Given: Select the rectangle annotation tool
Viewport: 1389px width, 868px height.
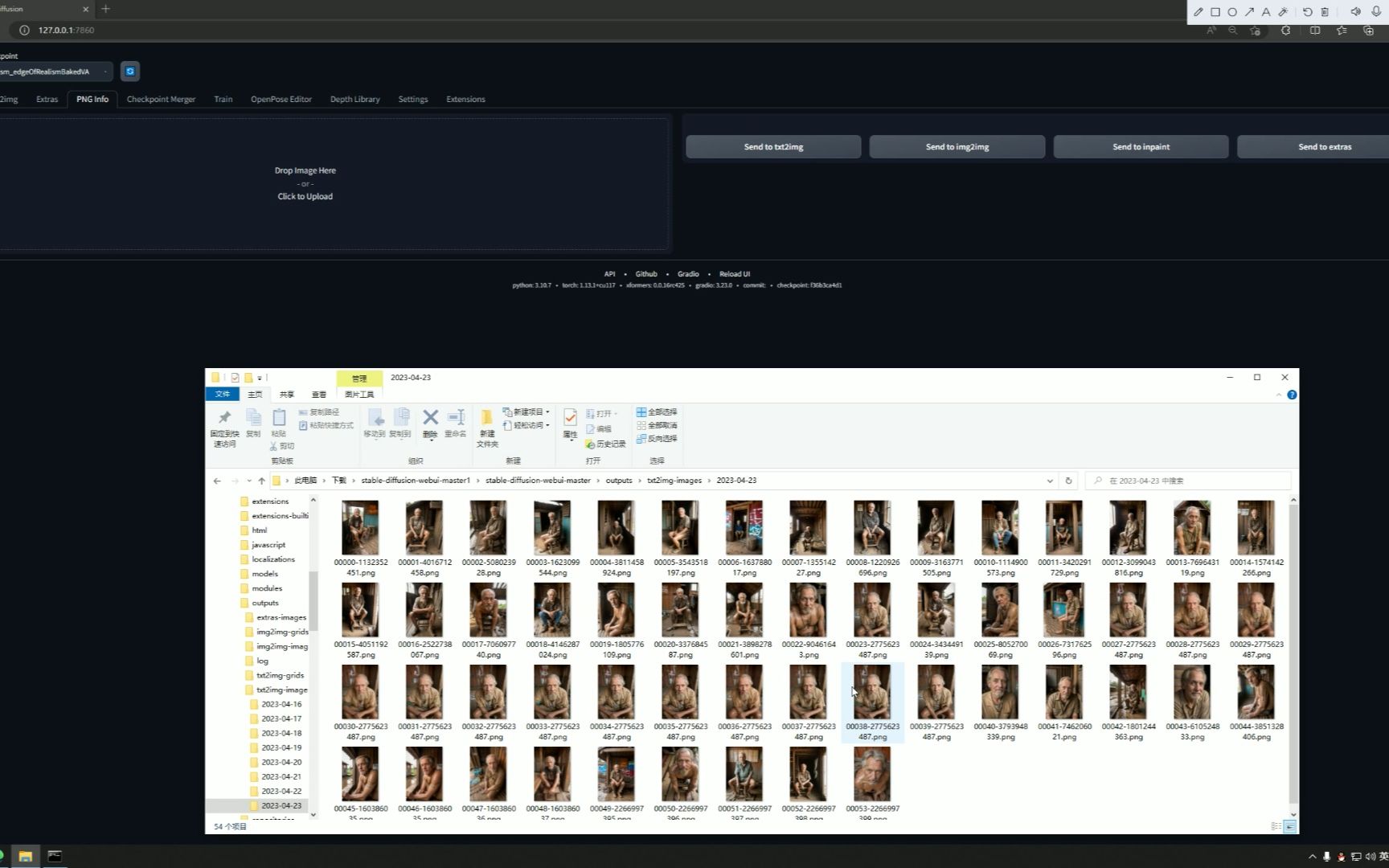Looking at the screenshot, I should click(x=1215, y=12).
